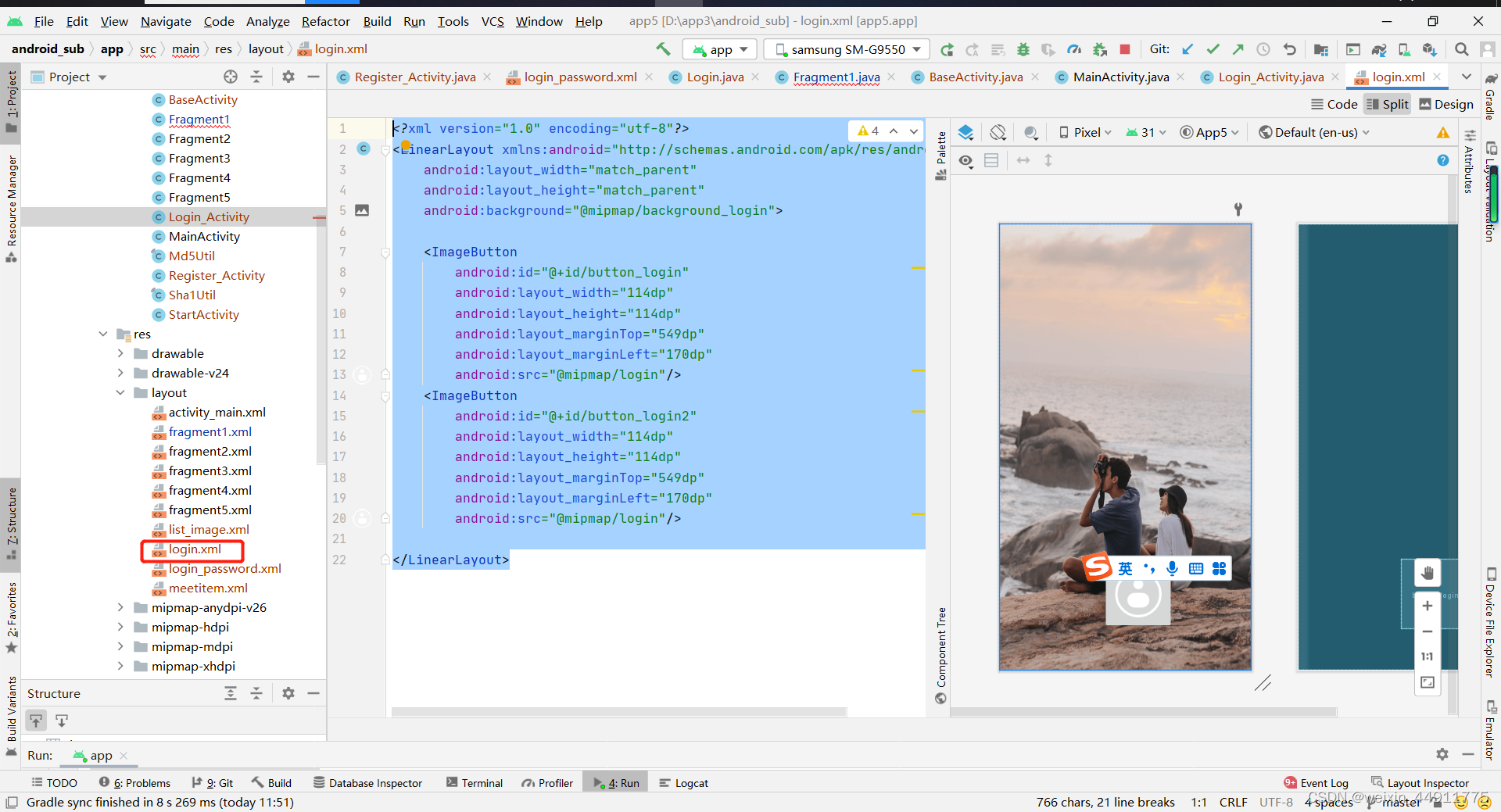Open samsung SM-G9550 device dropdown
This screenshot has width=1501, height=812.
[847, 49]
